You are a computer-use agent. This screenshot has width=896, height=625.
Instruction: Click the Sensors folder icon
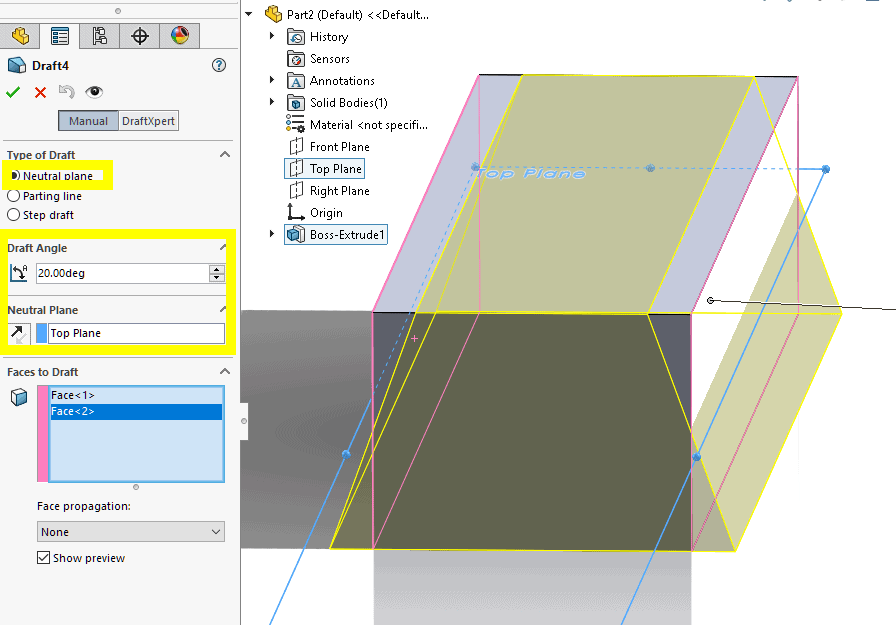click(295, 59)
